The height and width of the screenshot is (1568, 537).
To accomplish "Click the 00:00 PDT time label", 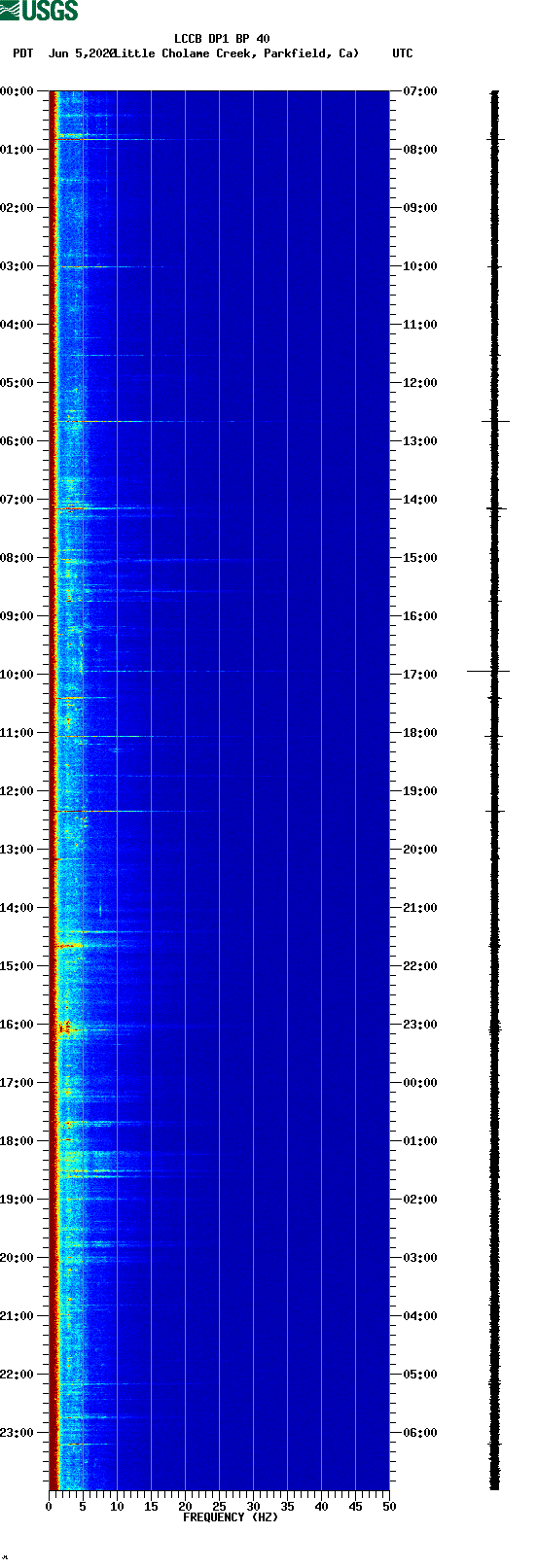I will [x=18, y=91].
